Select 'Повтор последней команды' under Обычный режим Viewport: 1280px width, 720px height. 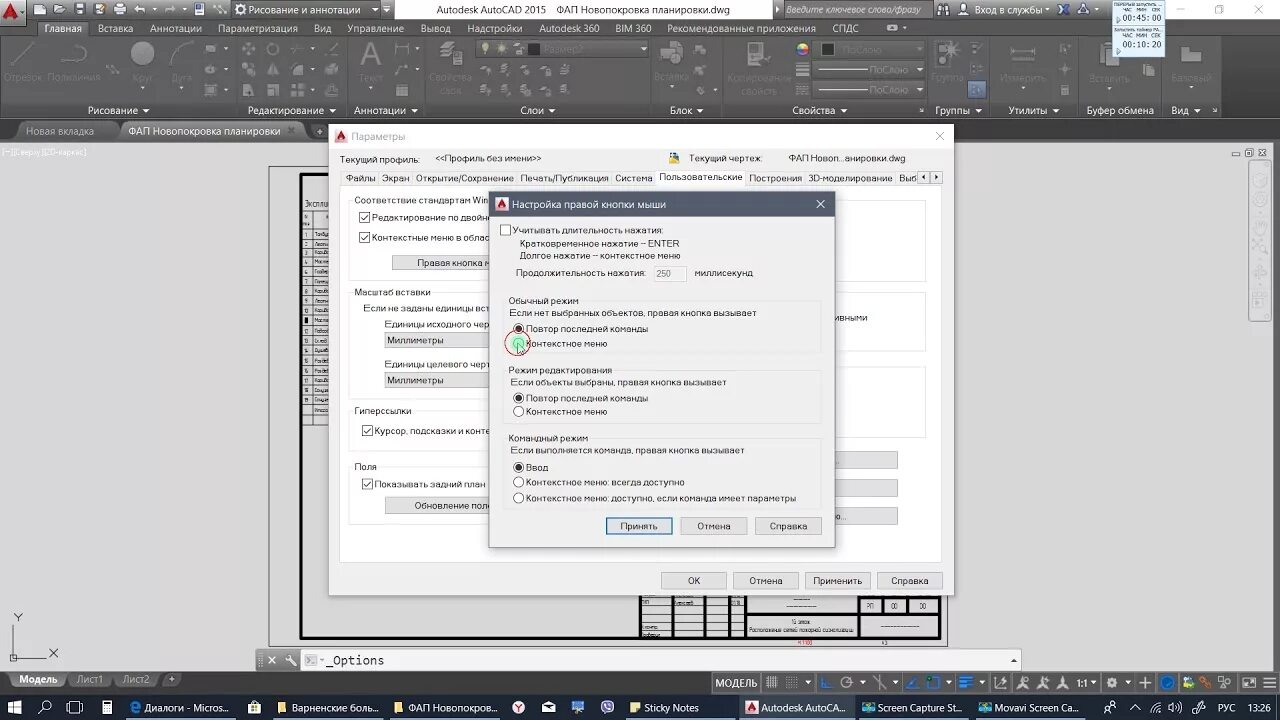tap(518, 329)
